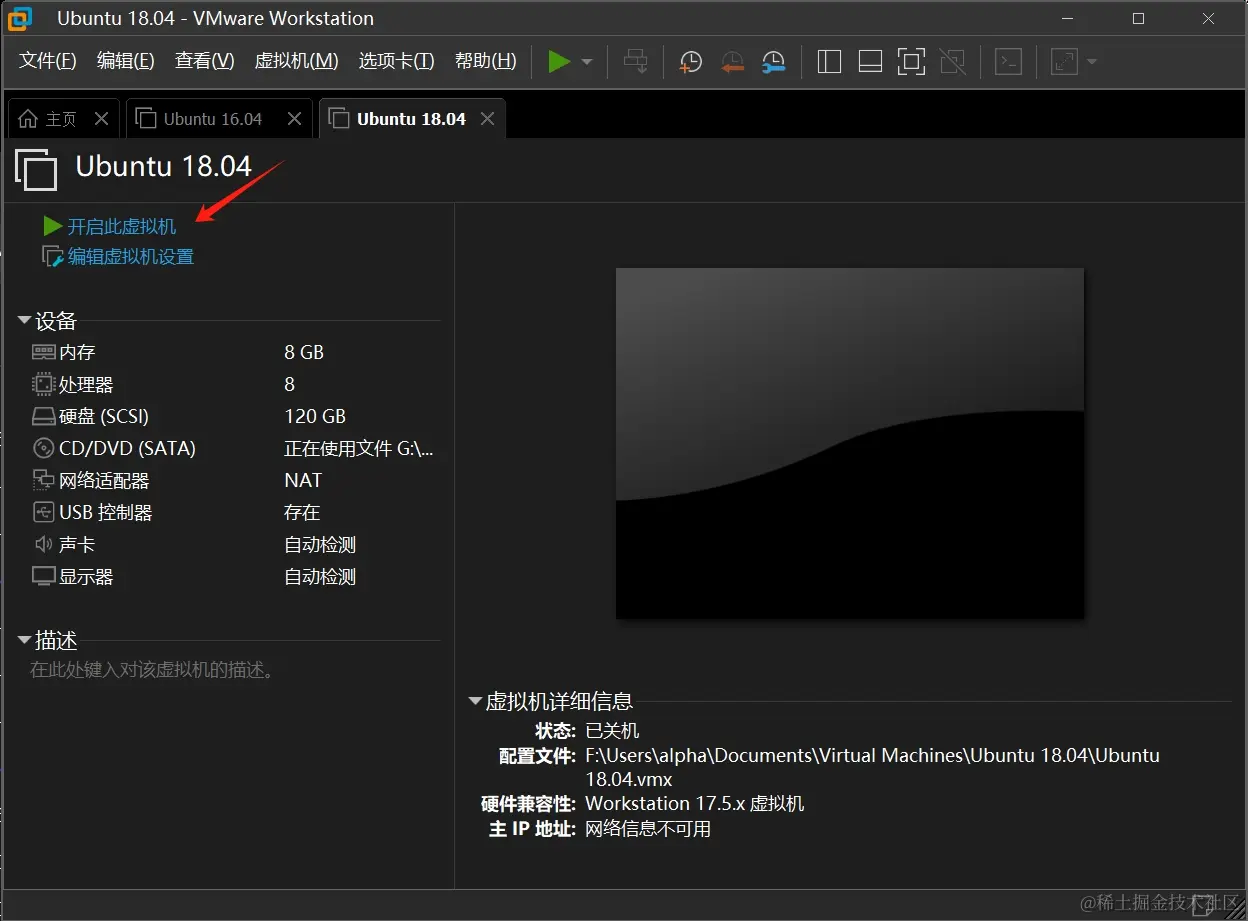Click the USB 控制器 icon
The width and height of the screenshot is (1248, 921).
click(x=43, y=513)
